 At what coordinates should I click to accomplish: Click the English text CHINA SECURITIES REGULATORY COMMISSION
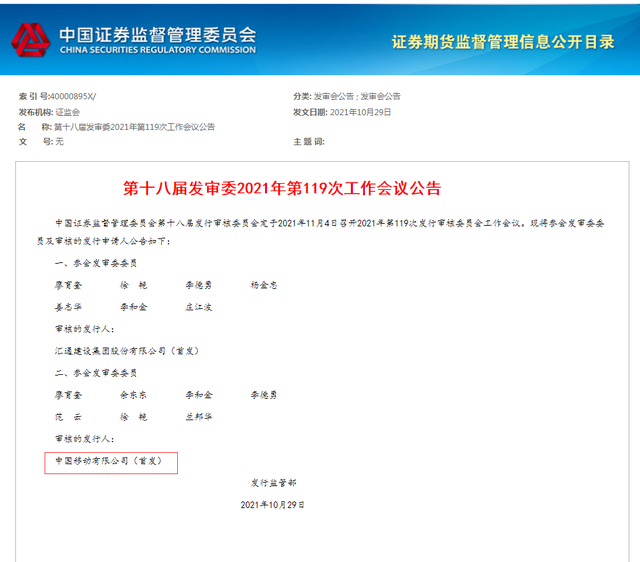pyautogui.click(x=157, y=49)
